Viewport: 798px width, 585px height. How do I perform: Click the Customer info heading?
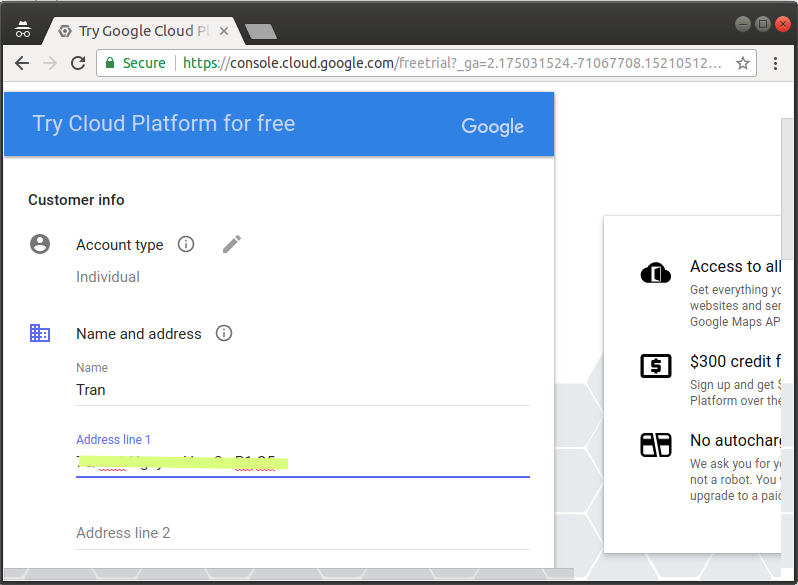click(x=76, y=200)
